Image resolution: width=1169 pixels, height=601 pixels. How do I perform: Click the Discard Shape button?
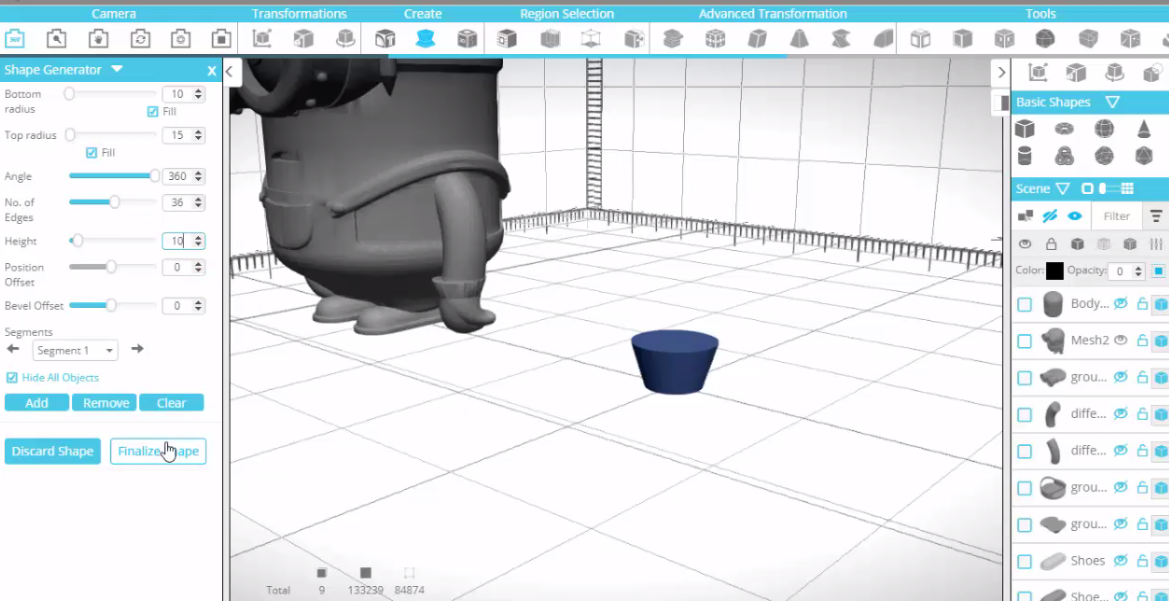point(52,451)
